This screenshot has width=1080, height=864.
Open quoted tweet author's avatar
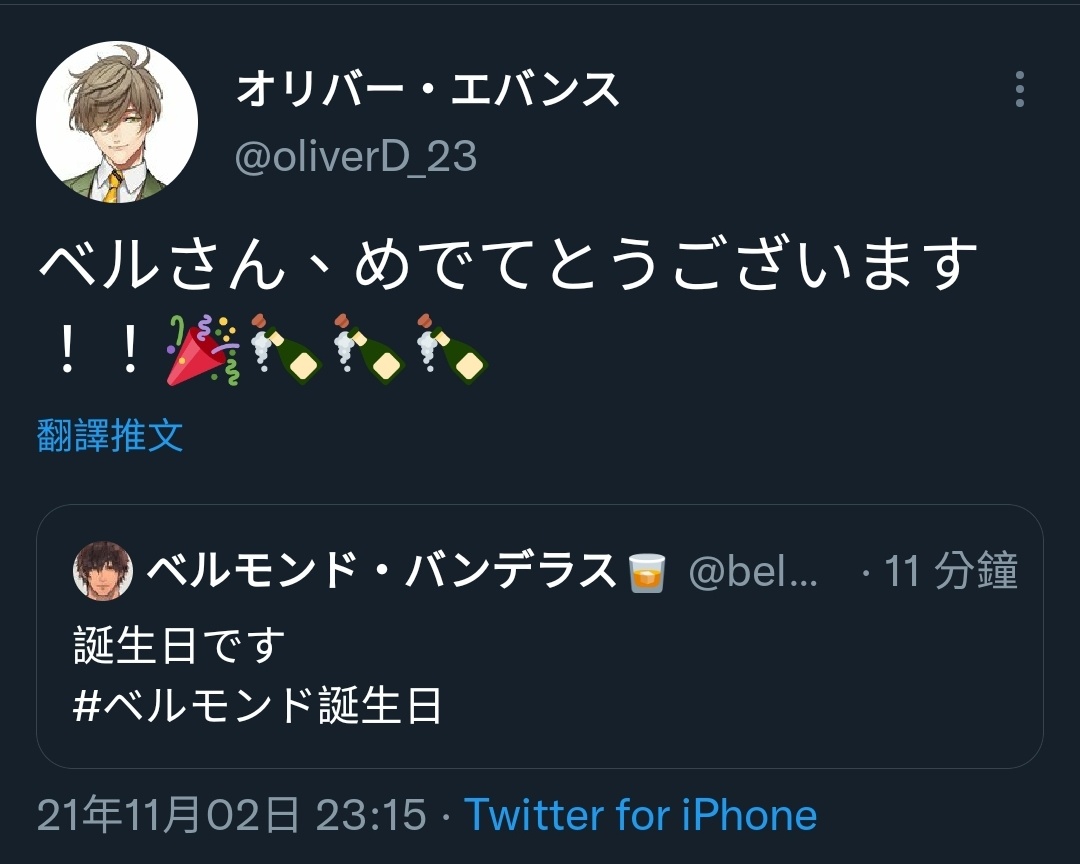[103, 570]
